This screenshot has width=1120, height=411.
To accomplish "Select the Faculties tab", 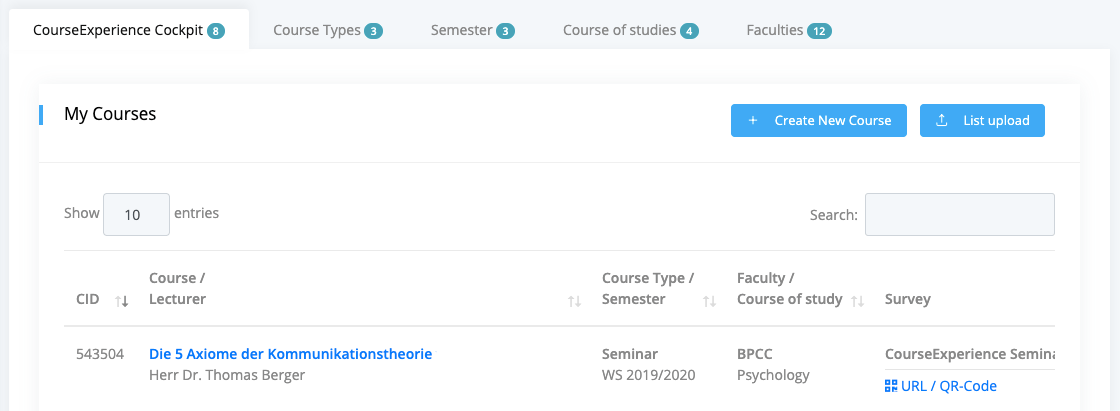I will [789, 31].
